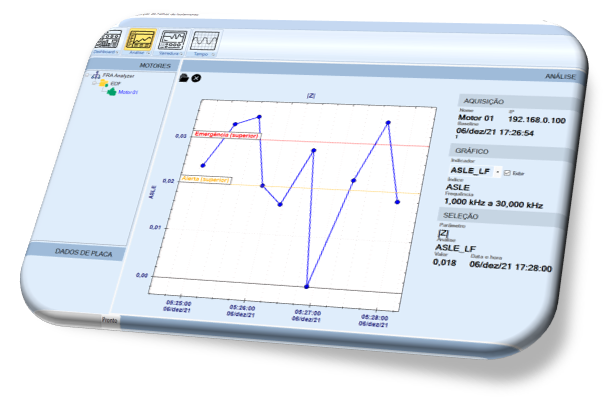Open the Varredura sweep icon
The image size is (607, 398).
tap(173, 40)
